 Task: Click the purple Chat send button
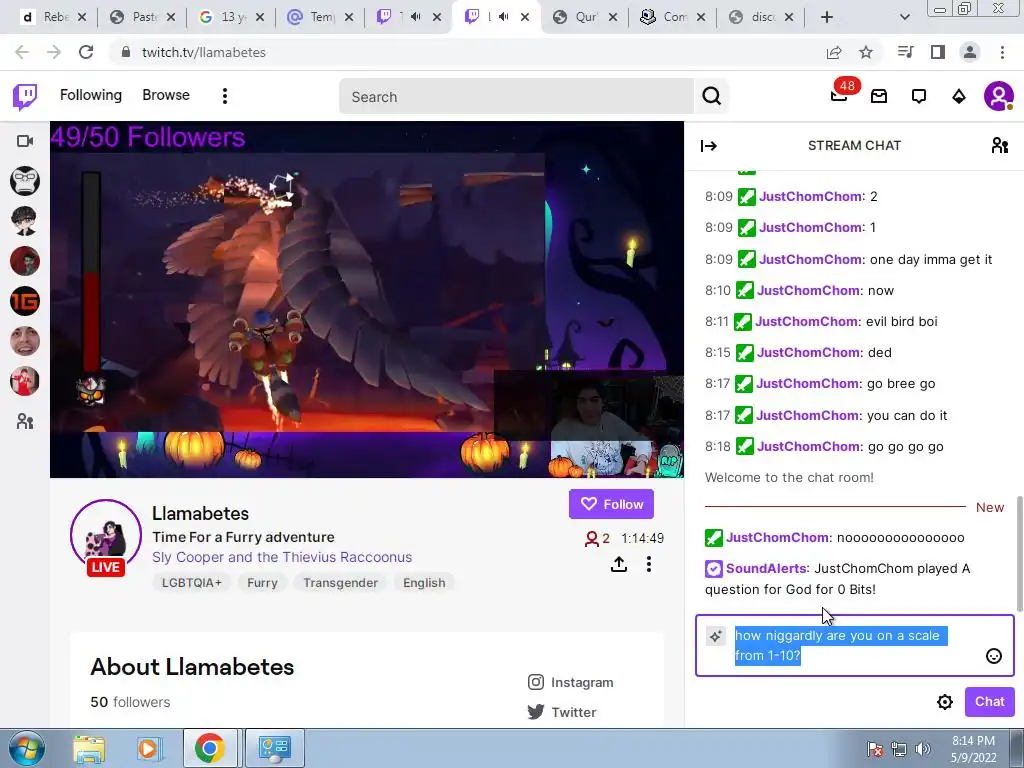989,701
